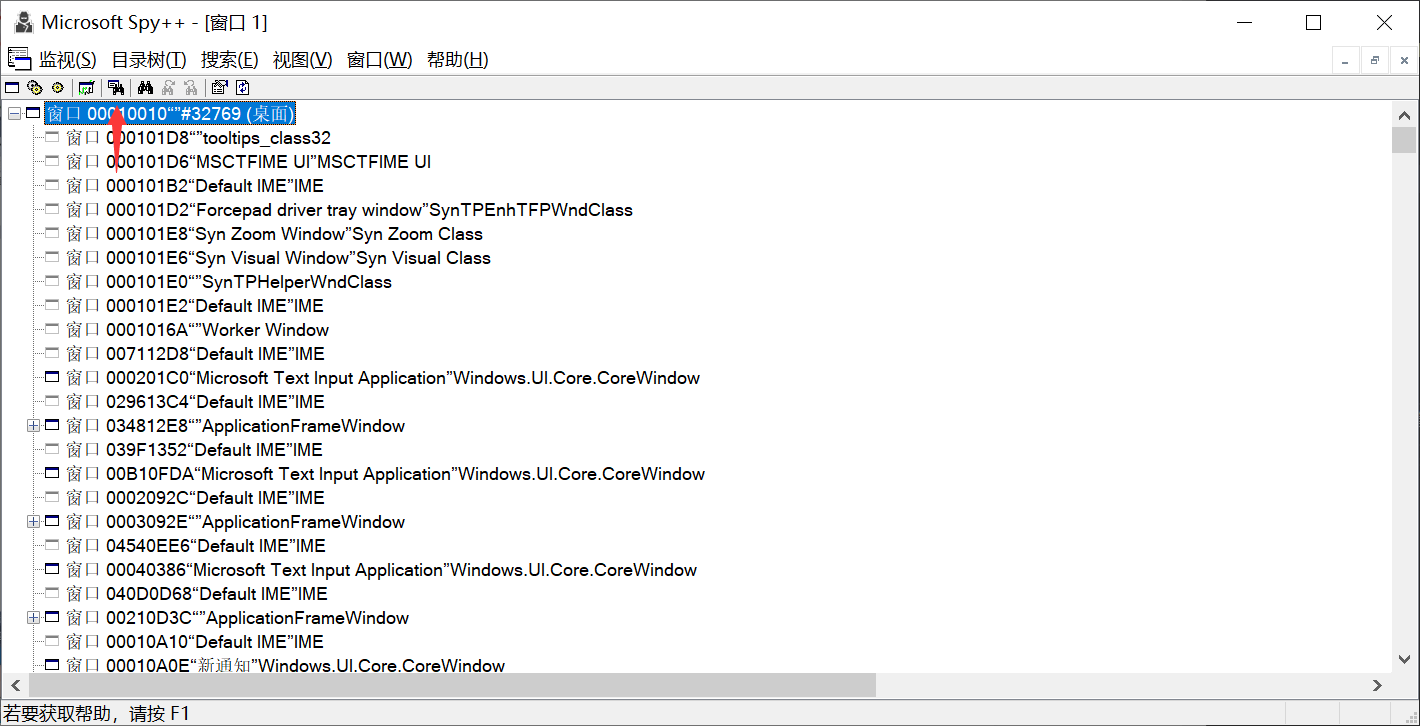Select row 000101D6 "MSCTFIME UI"
Viewport: 1420px width, 726px height.
[x=249, y=162]
